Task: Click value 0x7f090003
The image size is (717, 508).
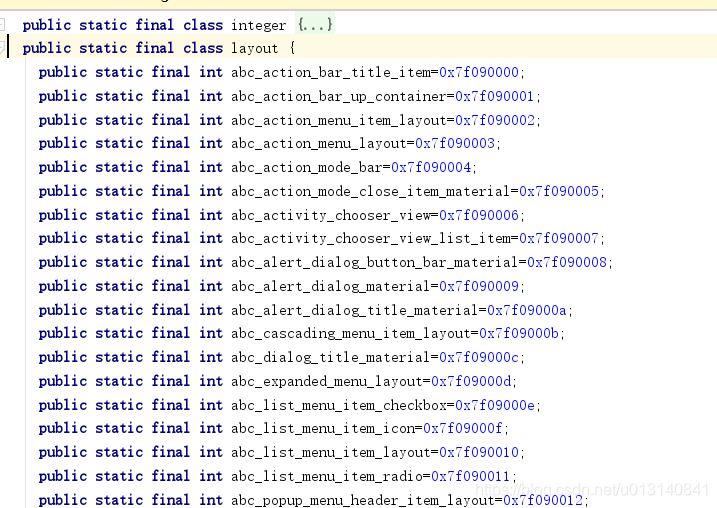Action: (455, 144)
